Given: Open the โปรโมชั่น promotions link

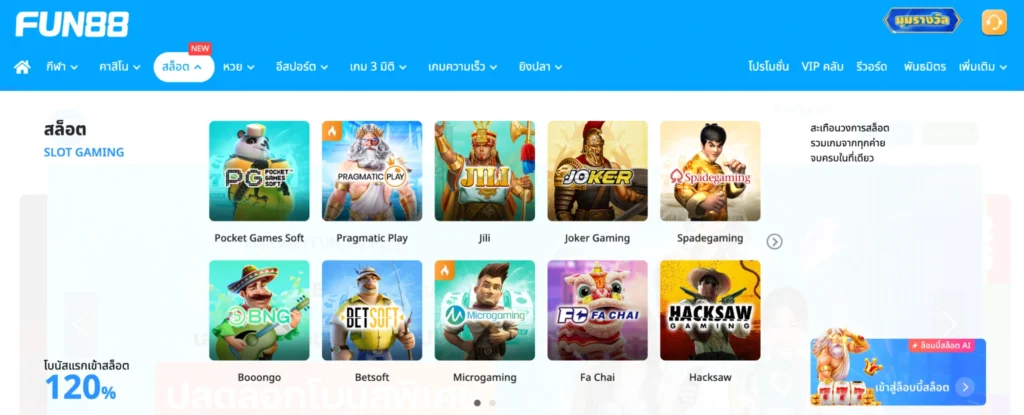Looking at the screenshot, I should (769, 67).
